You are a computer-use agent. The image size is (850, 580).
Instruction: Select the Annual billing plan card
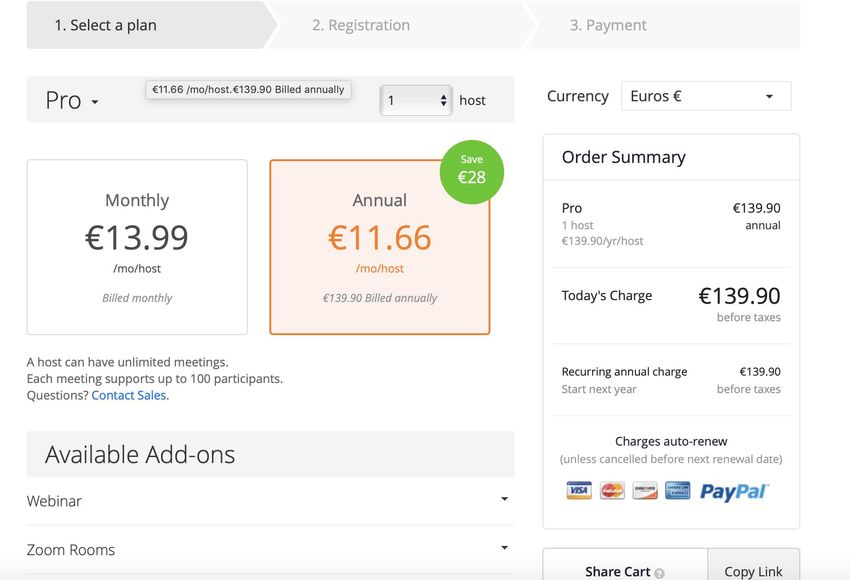[x=379, y=247]
